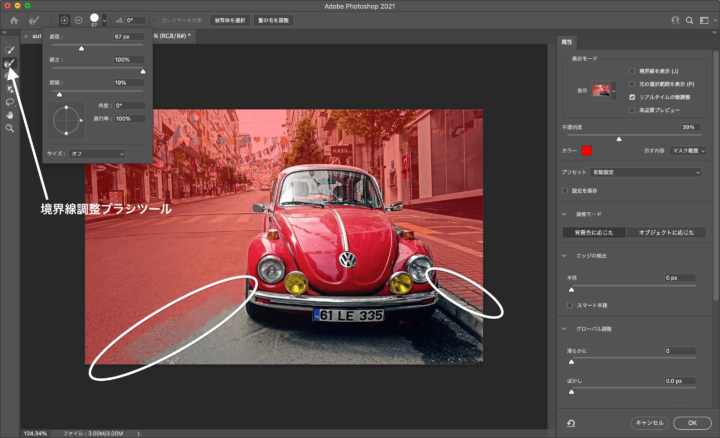Collapse the properties panel double-arrow
720x438 pixels.
click(x=714, y=32)
